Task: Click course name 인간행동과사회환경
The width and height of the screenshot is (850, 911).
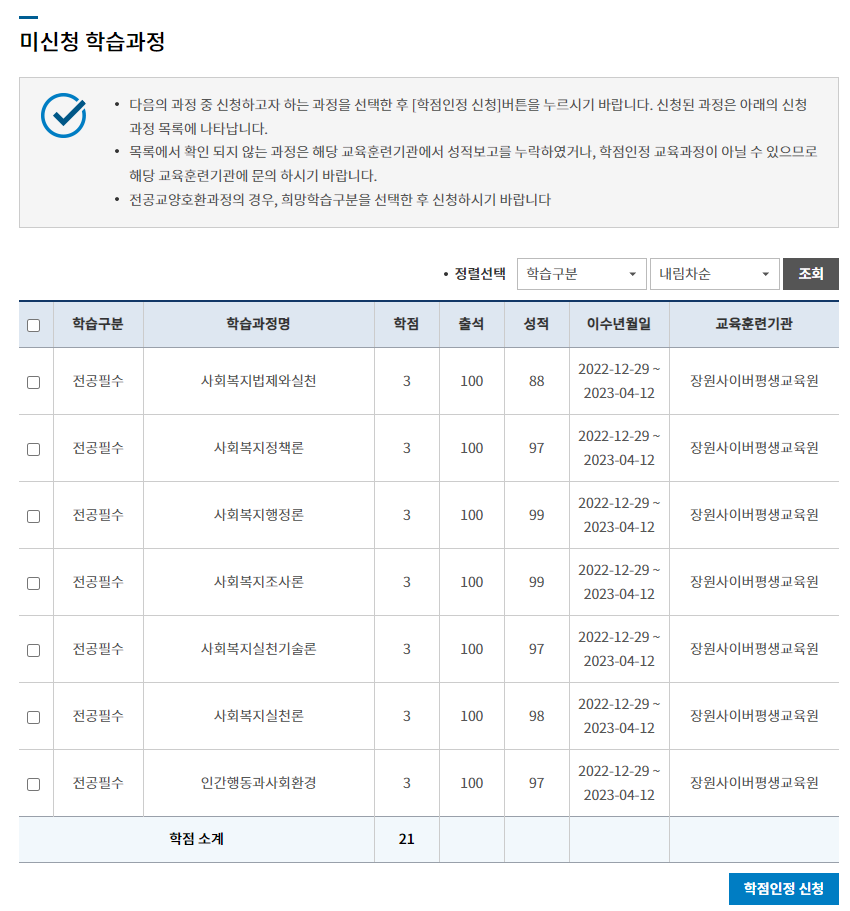Action: tap(259, 783)
